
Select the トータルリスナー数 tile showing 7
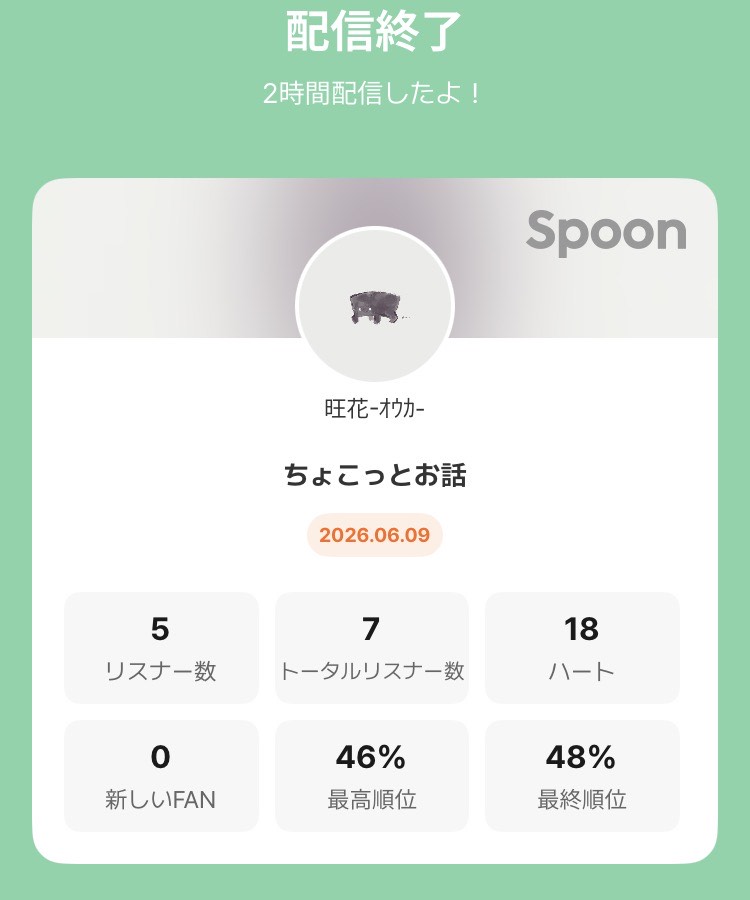click(372, 647)
